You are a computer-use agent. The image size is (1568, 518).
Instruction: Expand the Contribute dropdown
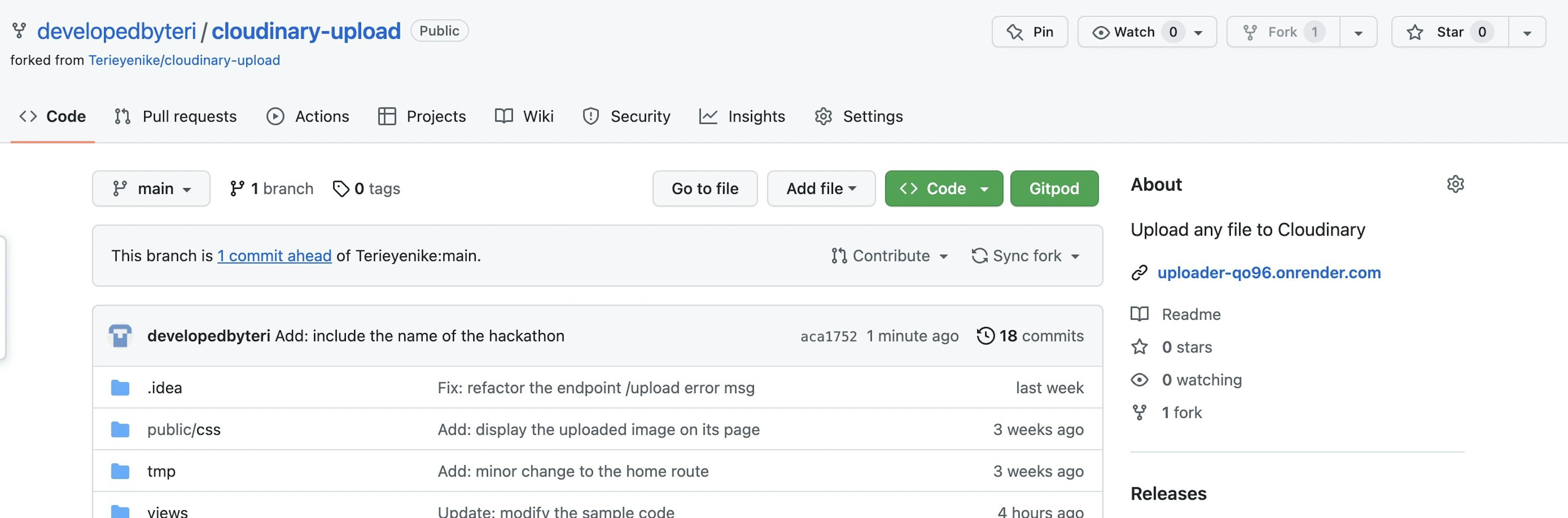pos(890,256)
